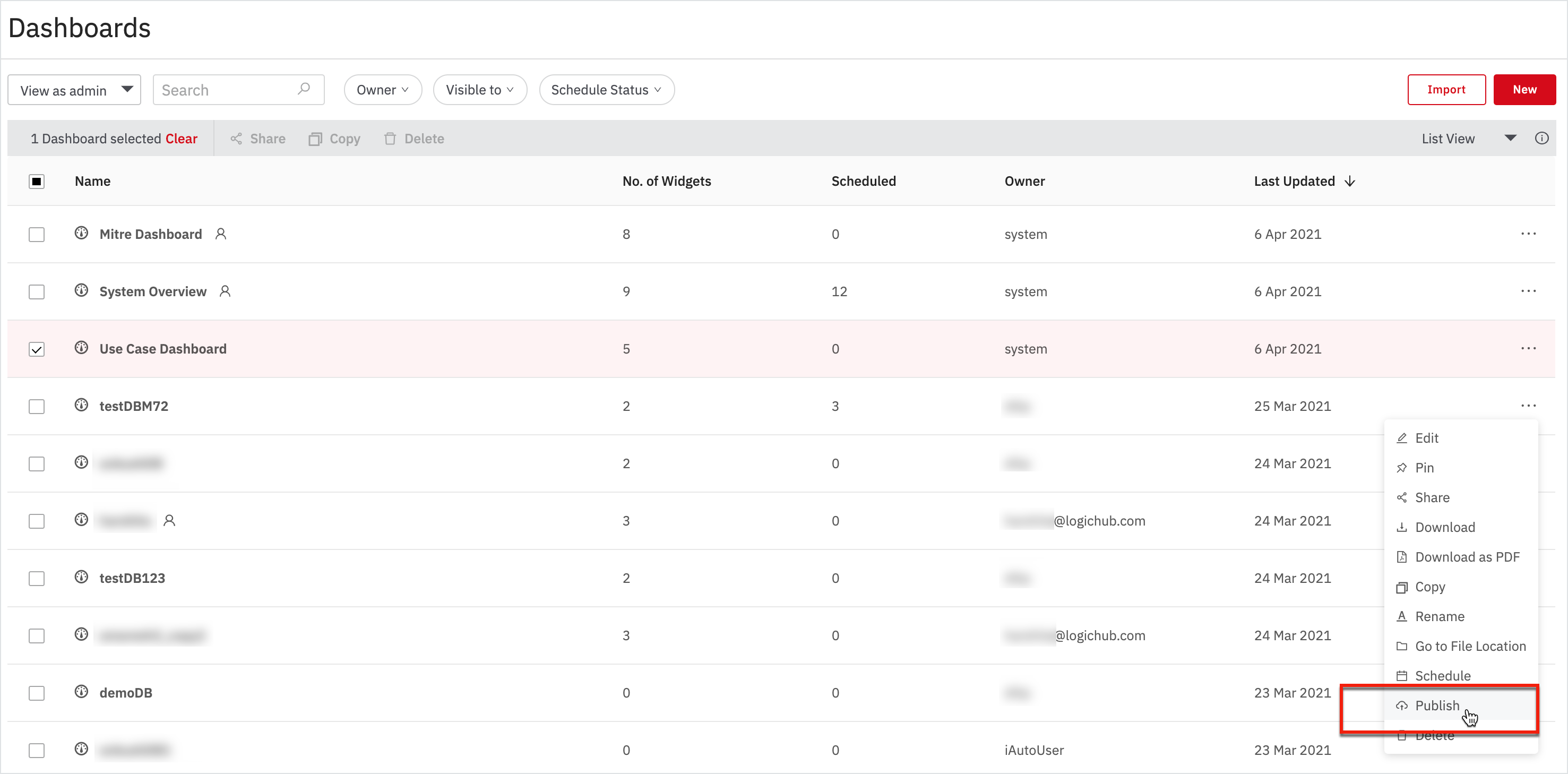
Task: Check the testDBM72 row checkbox
Action: click(37, 406)
